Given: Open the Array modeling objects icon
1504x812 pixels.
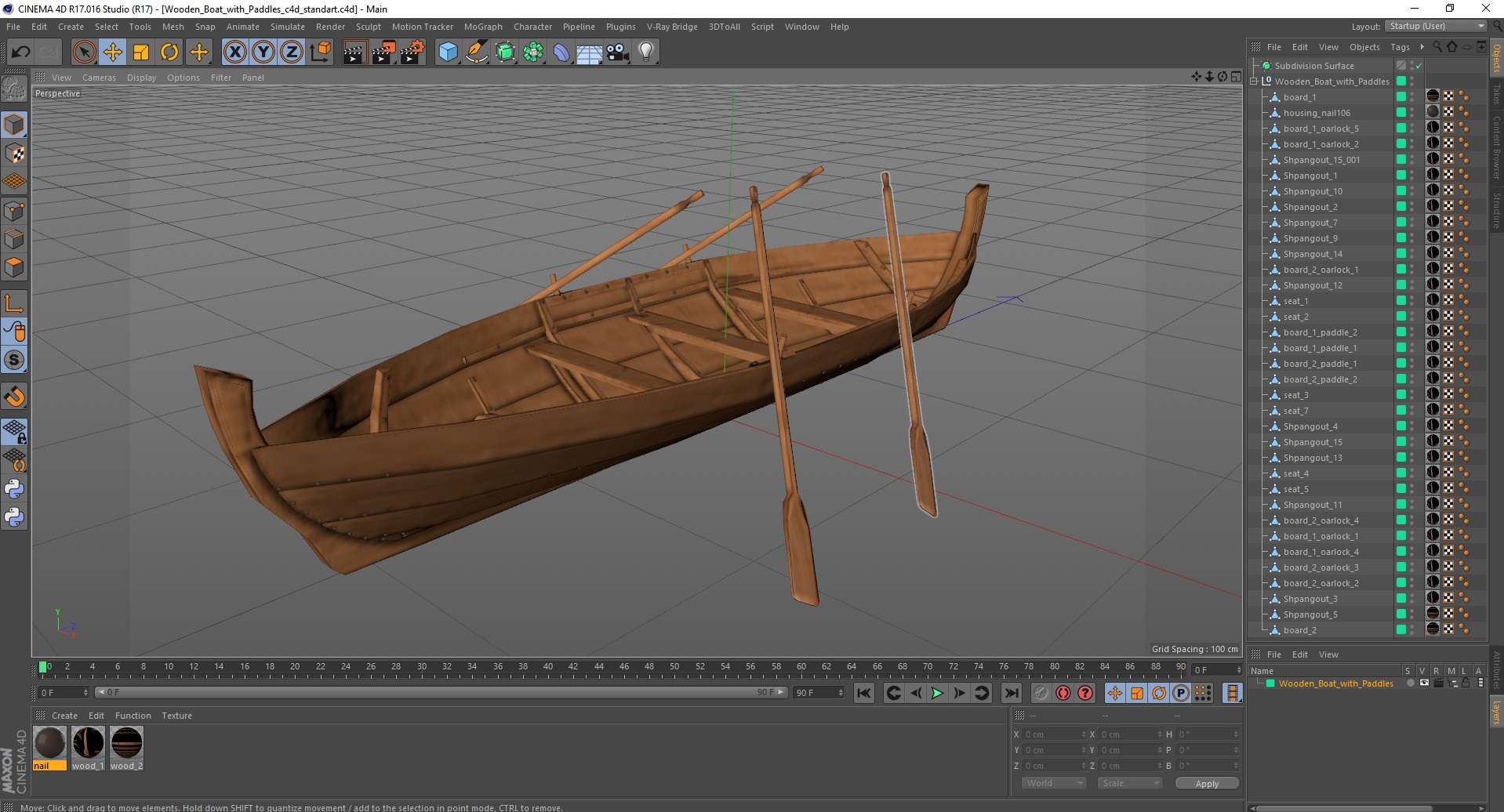Looking at the screenshot, I should pos(533,53).
